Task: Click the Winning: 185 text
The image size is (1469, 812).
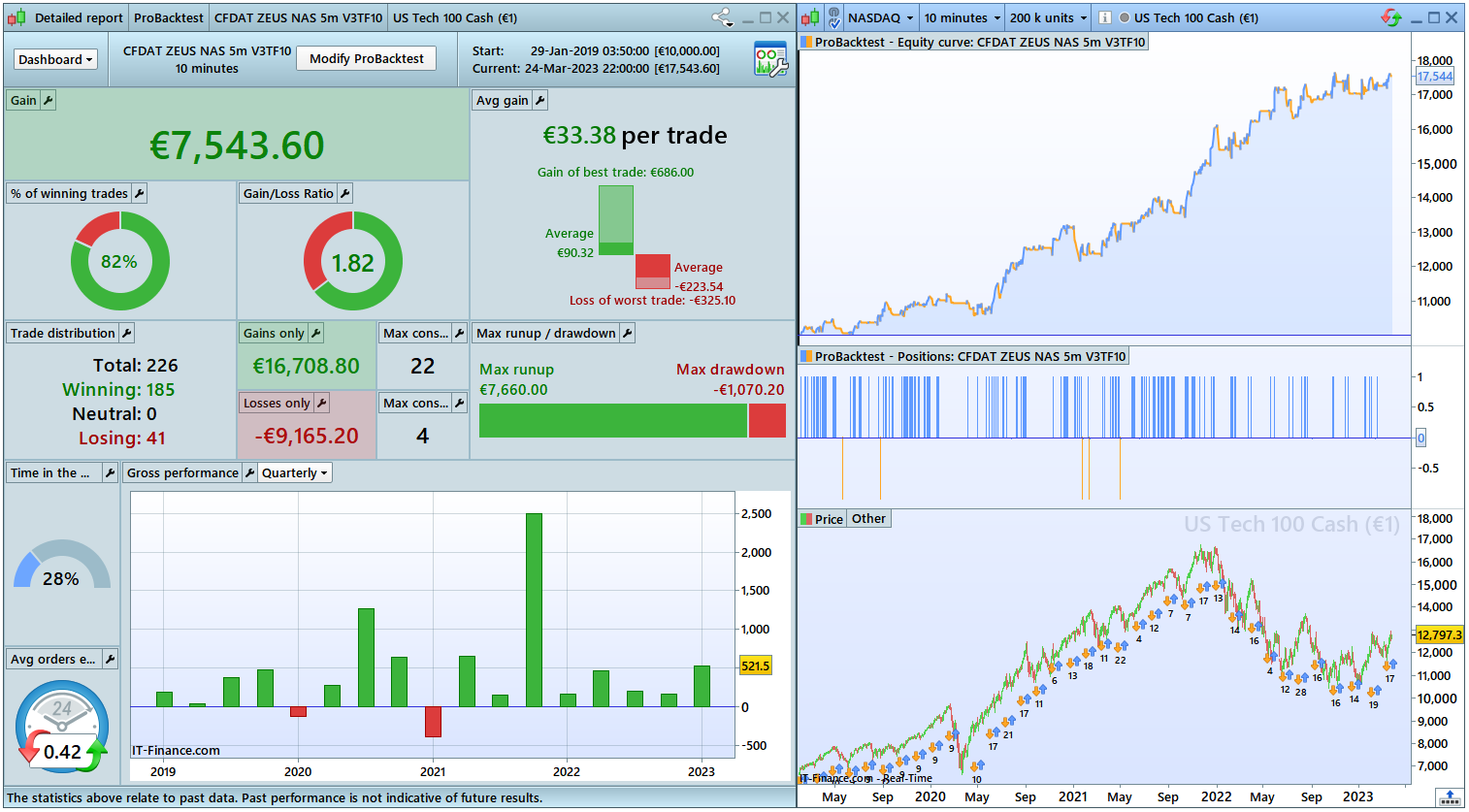Action: pos(118,389)
